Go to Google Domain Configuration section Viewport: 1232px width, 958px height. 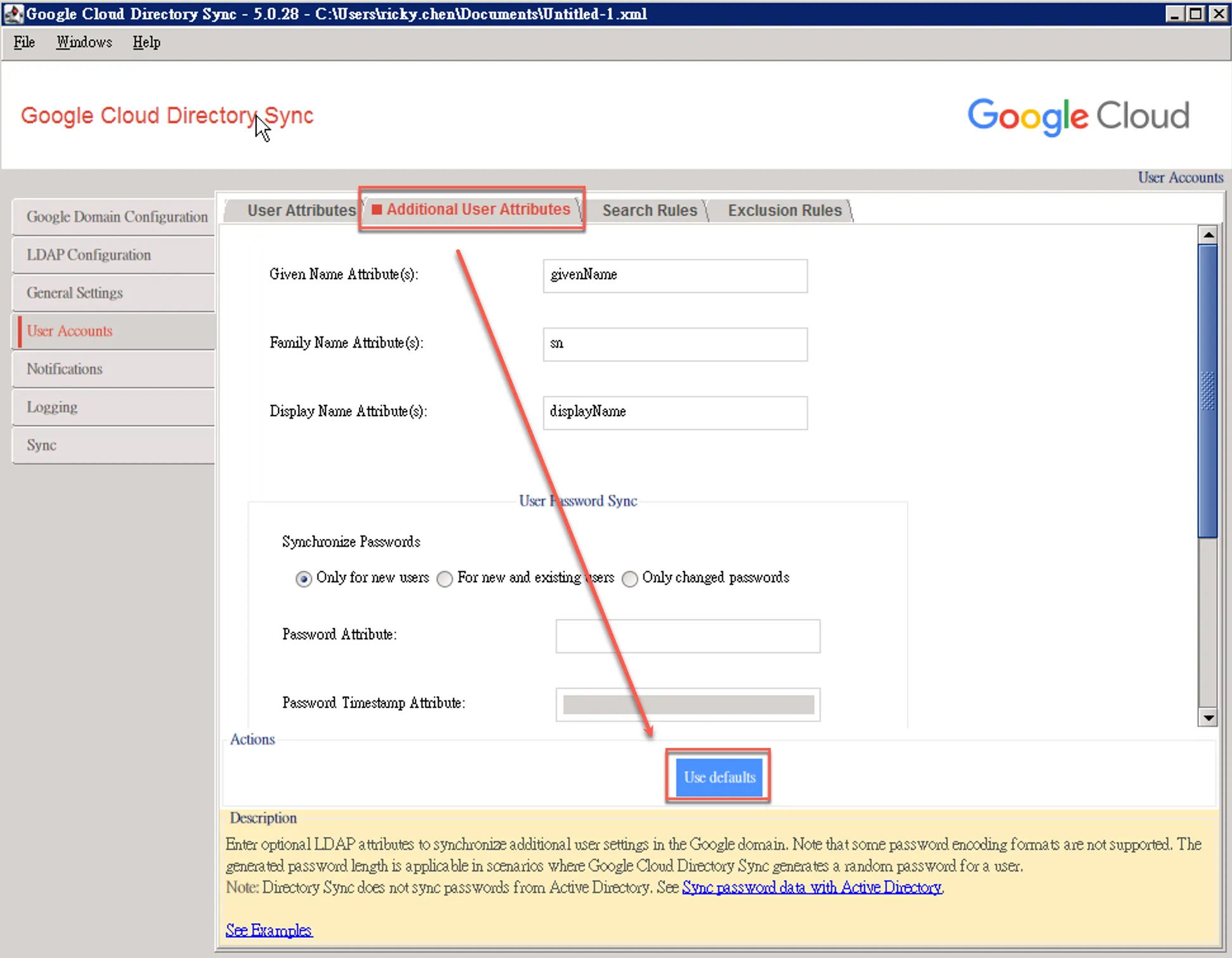pyautogui.click(x=114, y=217)
